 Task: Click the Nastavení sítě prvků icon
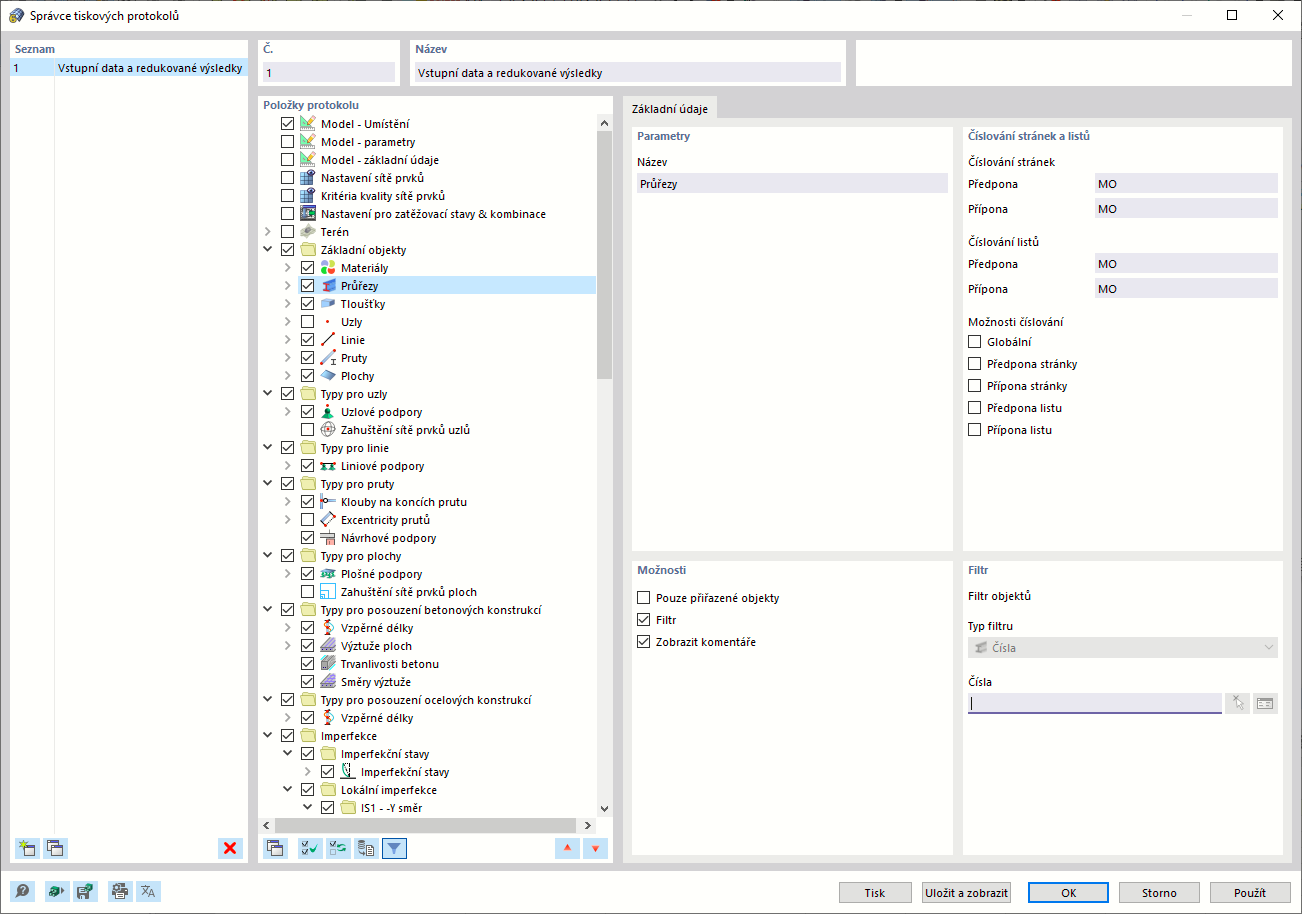[x=308, y=178]
